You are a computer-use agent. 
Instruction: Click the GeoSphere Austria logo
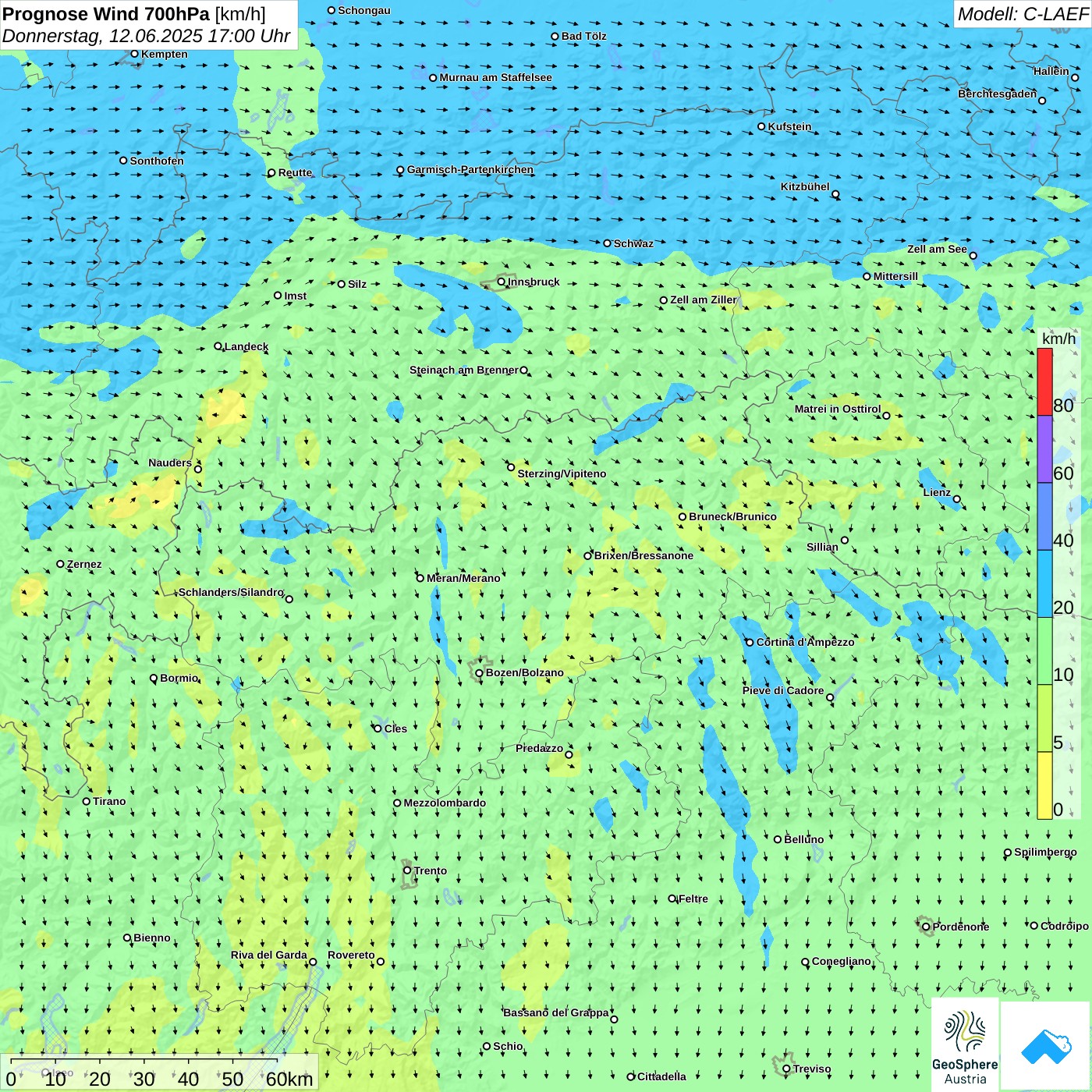click(965, 1045)
